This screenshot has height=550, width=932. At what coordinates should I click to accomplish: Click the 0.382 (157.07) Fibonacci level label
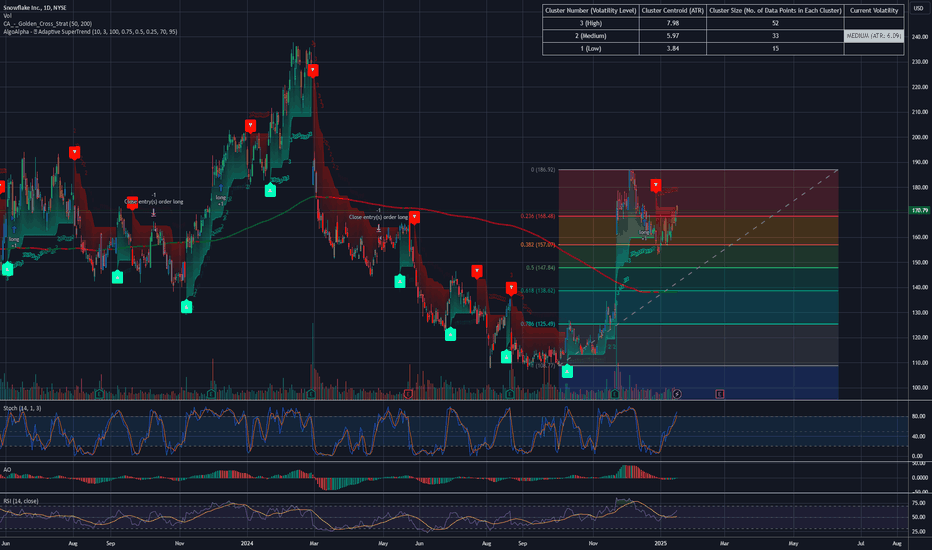tap(538, 245)
